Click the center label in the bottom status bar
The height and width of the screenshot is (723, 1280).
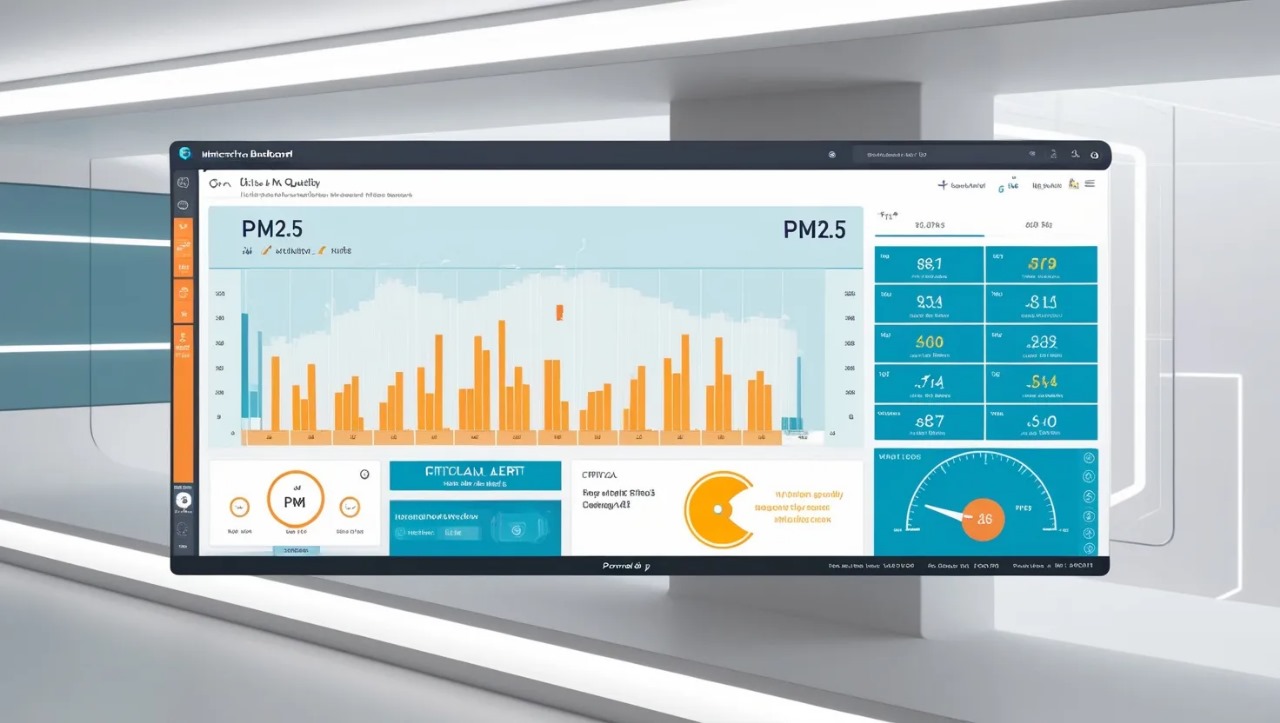tap(626, 566)
